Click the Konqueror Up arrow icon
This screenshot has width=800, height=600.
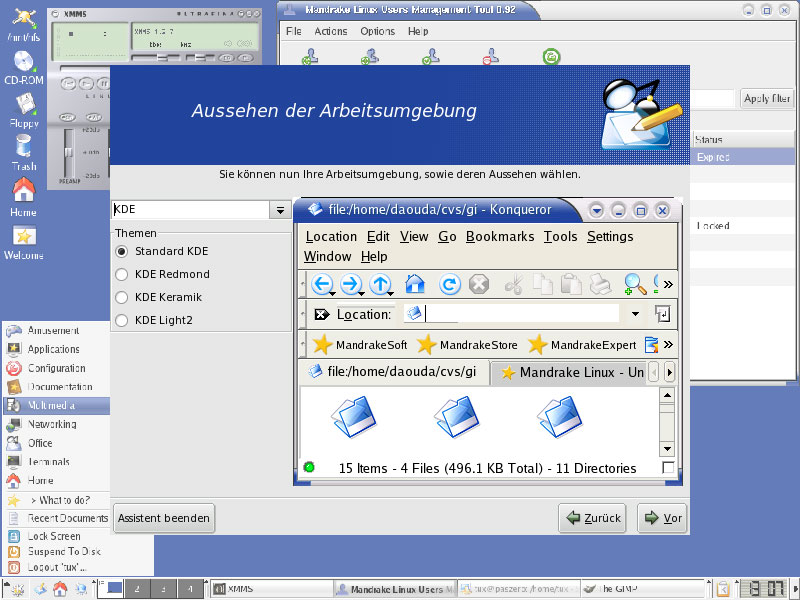pos(381,285)
